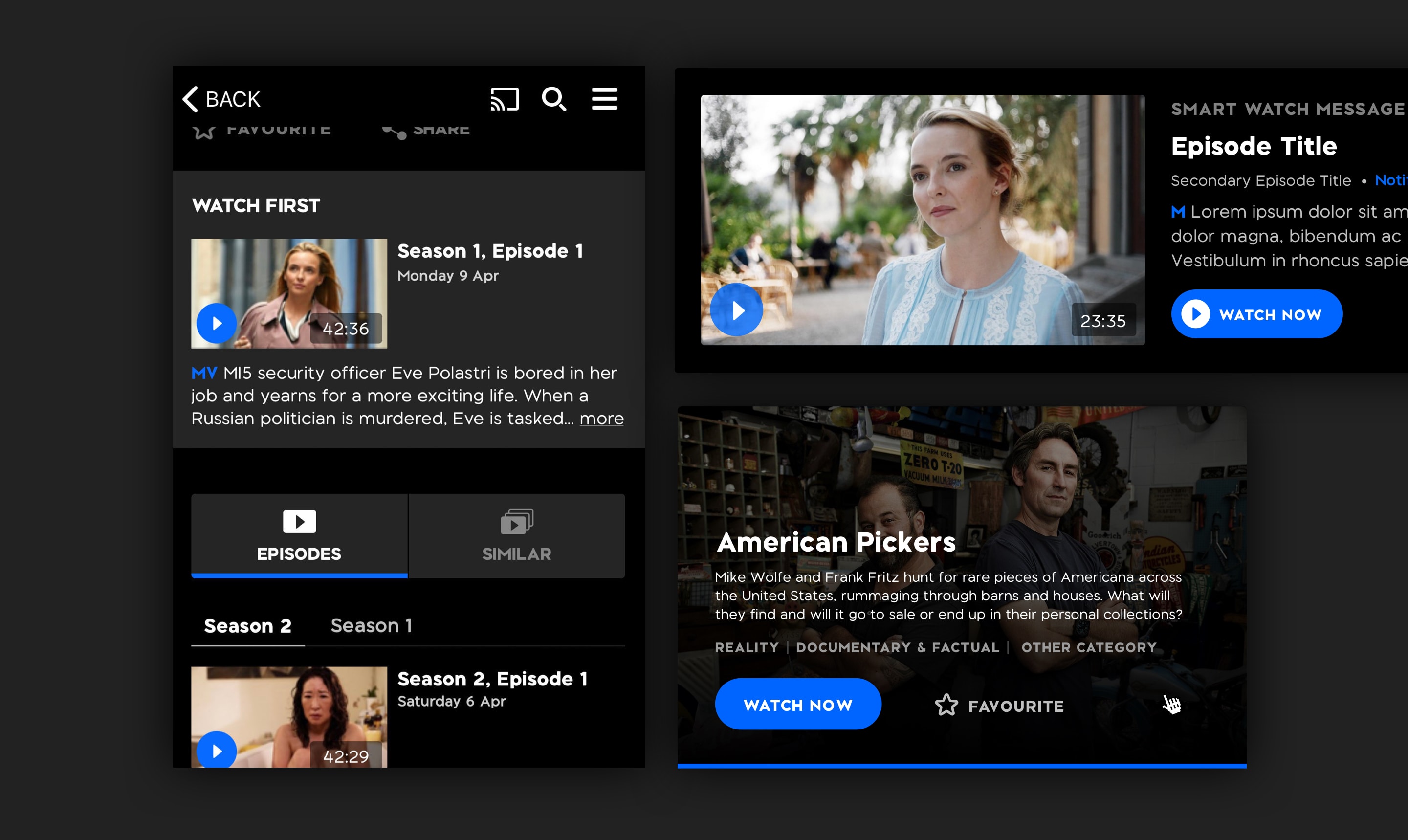Screen dimensions: 1408x840
Task: Click star icon to favourite American Pickers
Action: 946,705
